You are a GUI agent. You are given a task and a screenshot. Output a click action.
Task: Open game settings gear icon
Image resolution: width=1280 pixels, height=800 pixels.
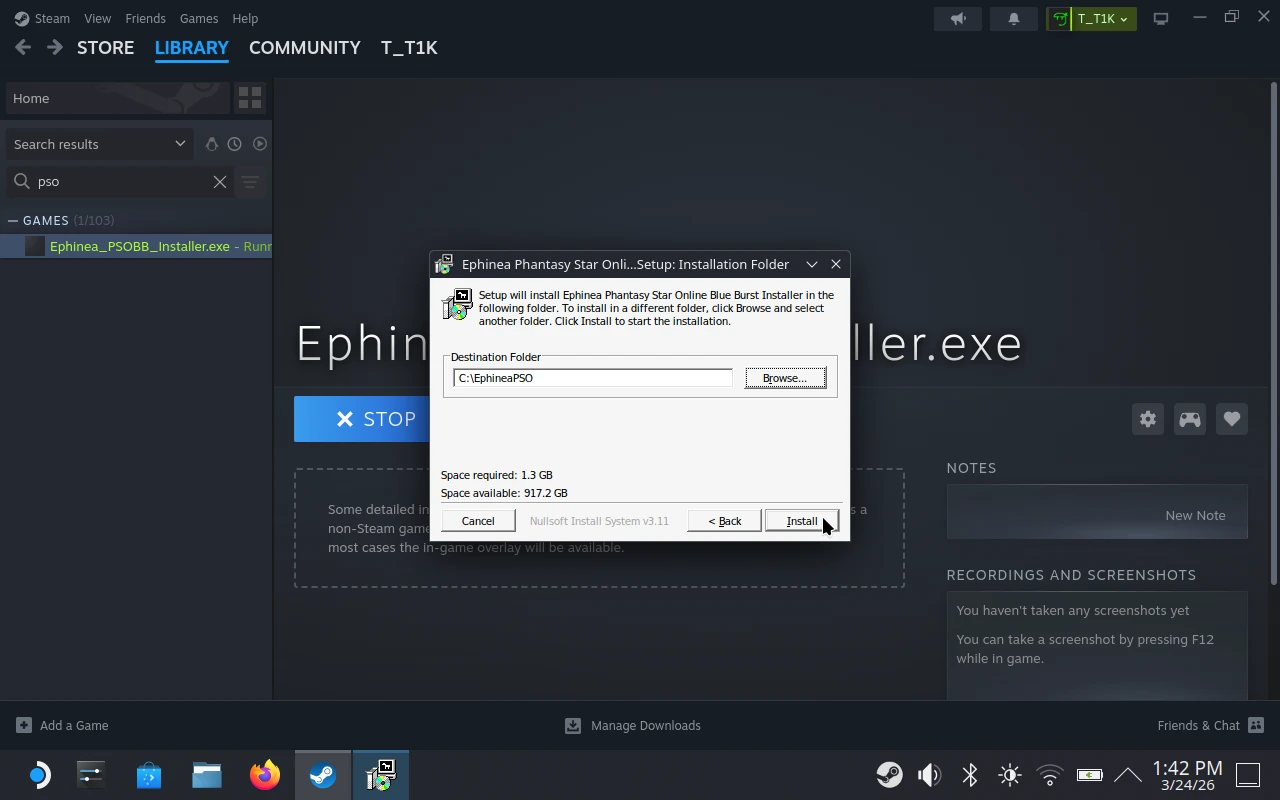click(1147, 419)
